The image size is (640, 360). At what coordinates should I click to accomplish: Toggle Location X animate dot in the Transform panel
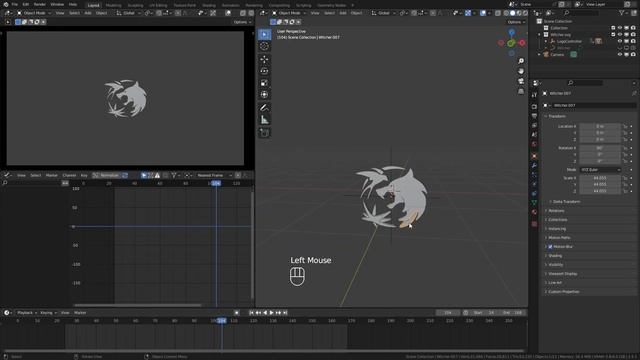pyautogui.click(x=631, y=127)
